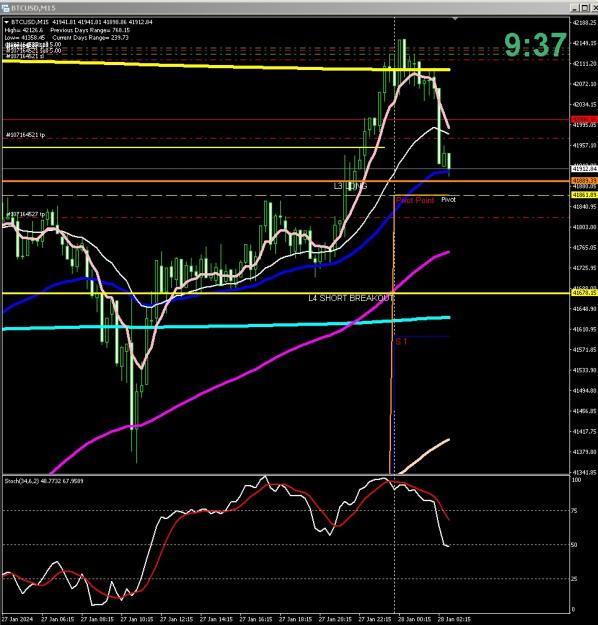The image size is (598, 625).
Task: Click the #107164527 tp order line label
Action: point(26,214)
